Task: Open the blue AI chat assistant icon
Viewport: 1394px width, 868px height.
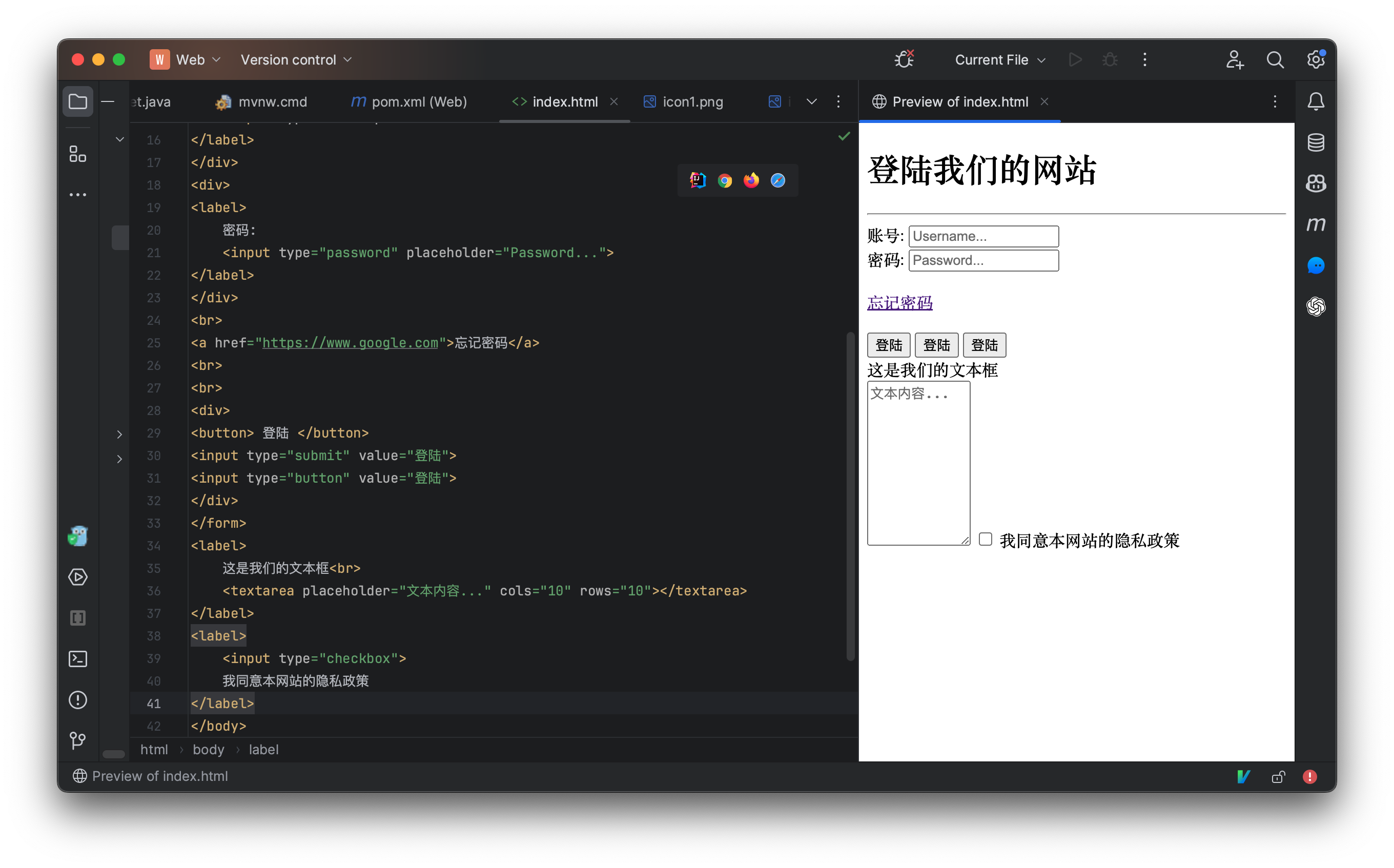Action: point(1316,265)
